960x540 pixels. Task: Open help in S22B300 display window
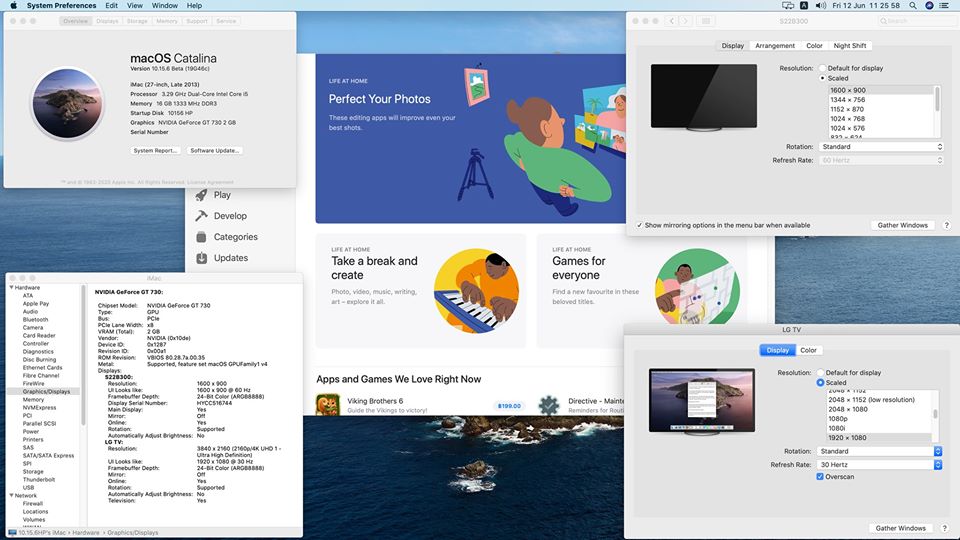947,225
